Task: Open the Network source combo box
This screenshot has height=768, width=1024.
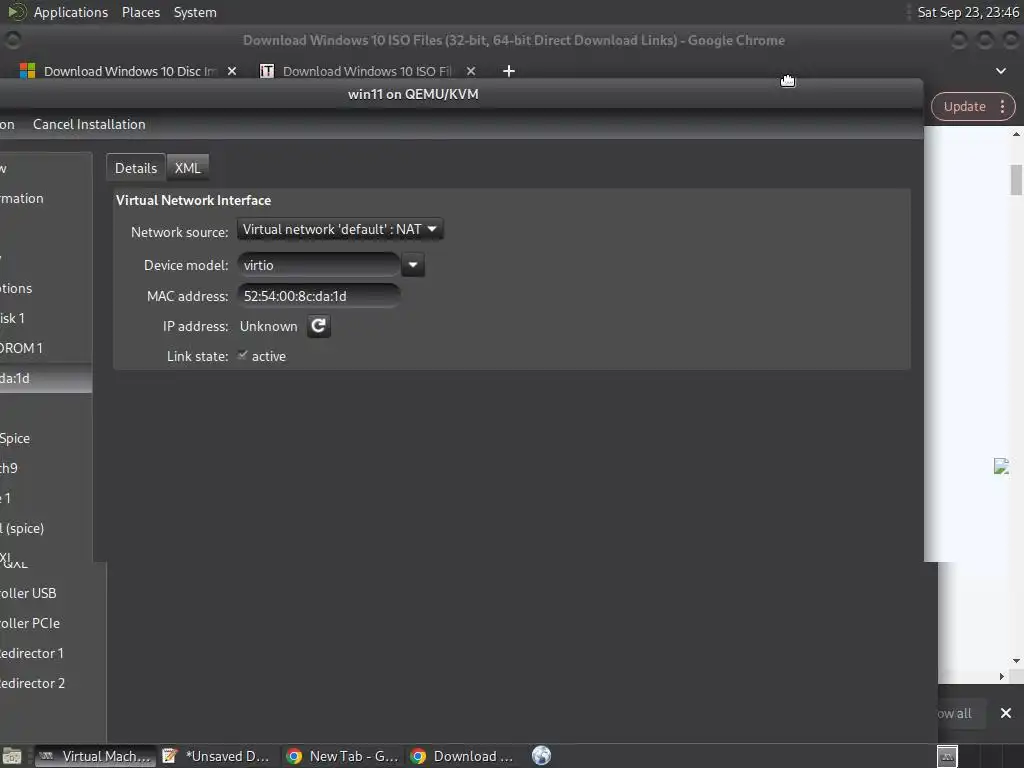Action: coord(340,229)
